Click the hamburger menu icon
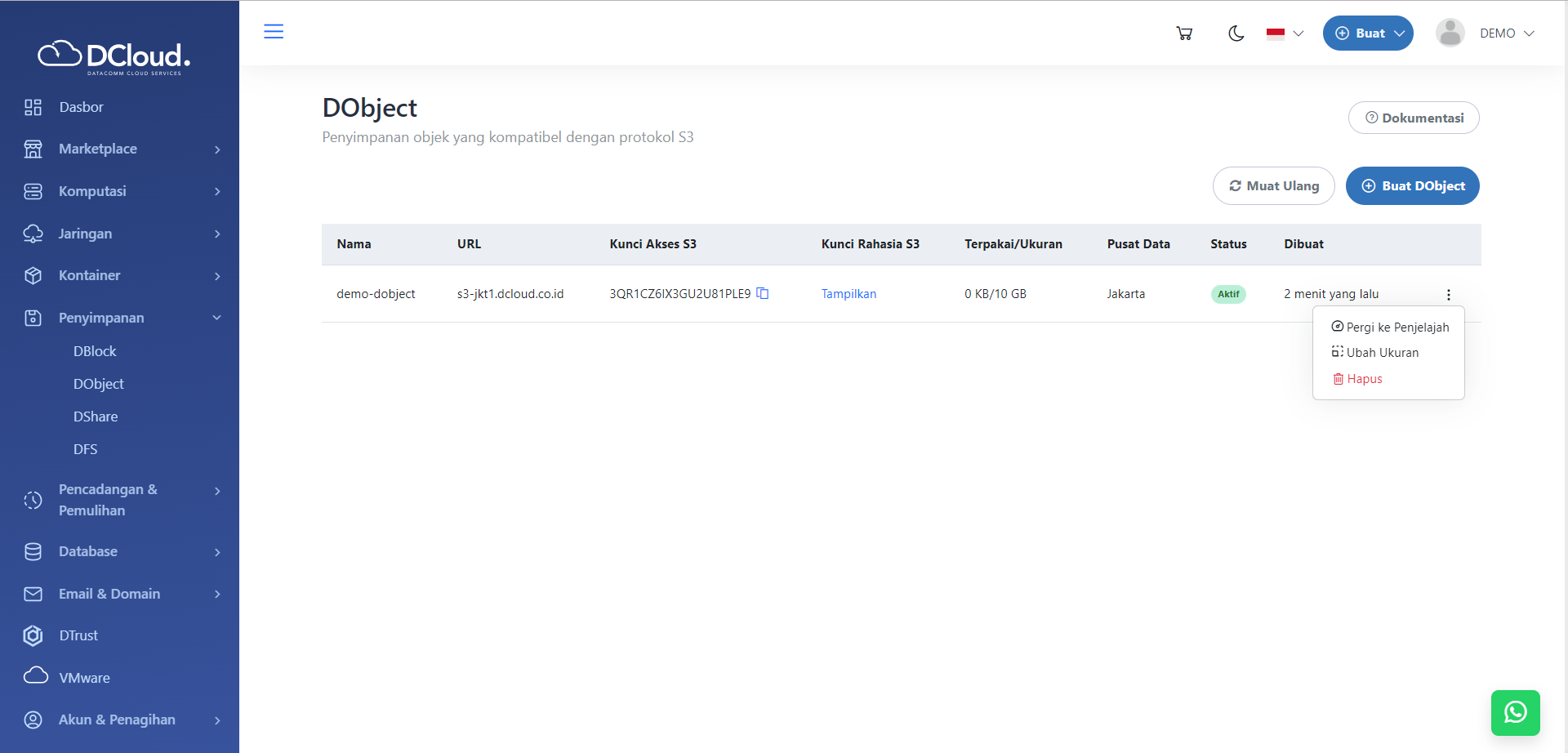This screenshot has width=1568, height=753. [x=274, y=32]
